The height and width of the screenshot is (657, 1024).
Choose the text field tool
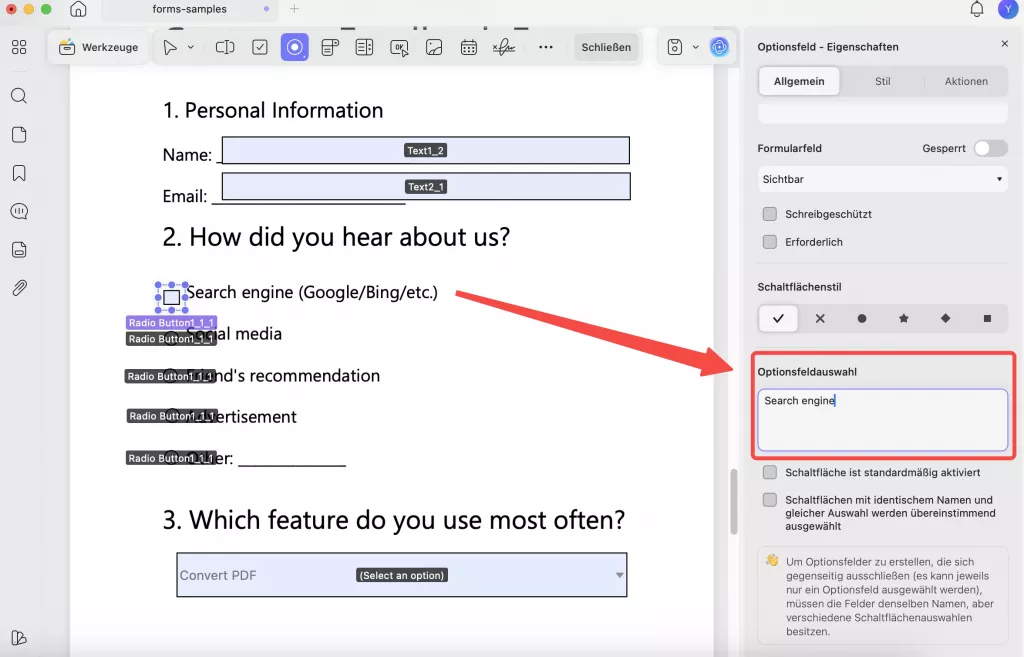click(x=225, y=47)
